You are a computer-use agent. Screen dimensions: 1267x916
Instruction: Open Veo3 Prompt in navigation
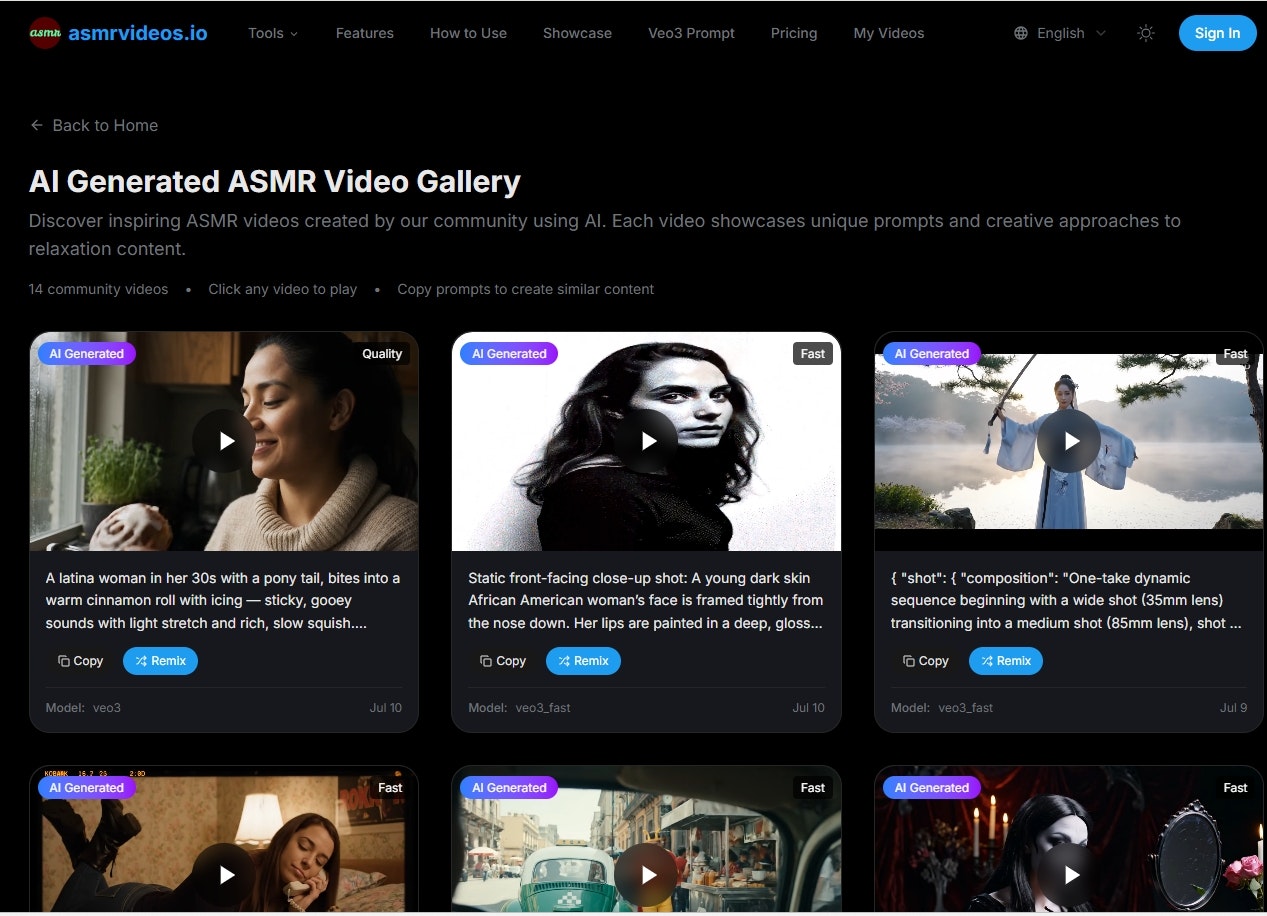click(x=691, y=33)
